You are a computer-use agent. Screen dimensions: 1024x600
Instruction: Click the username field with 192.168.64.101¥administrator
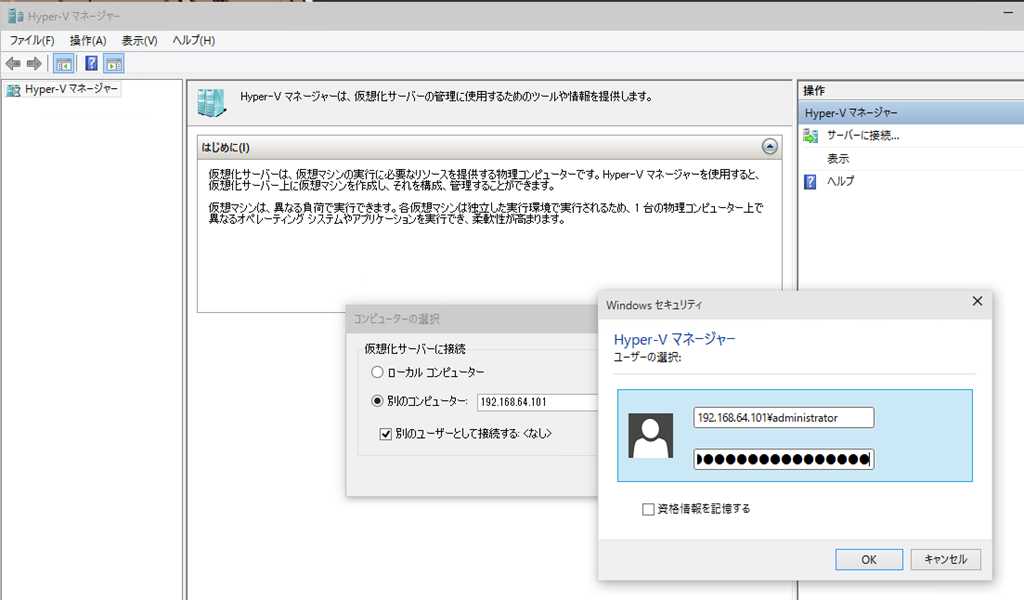pos(784,418)
